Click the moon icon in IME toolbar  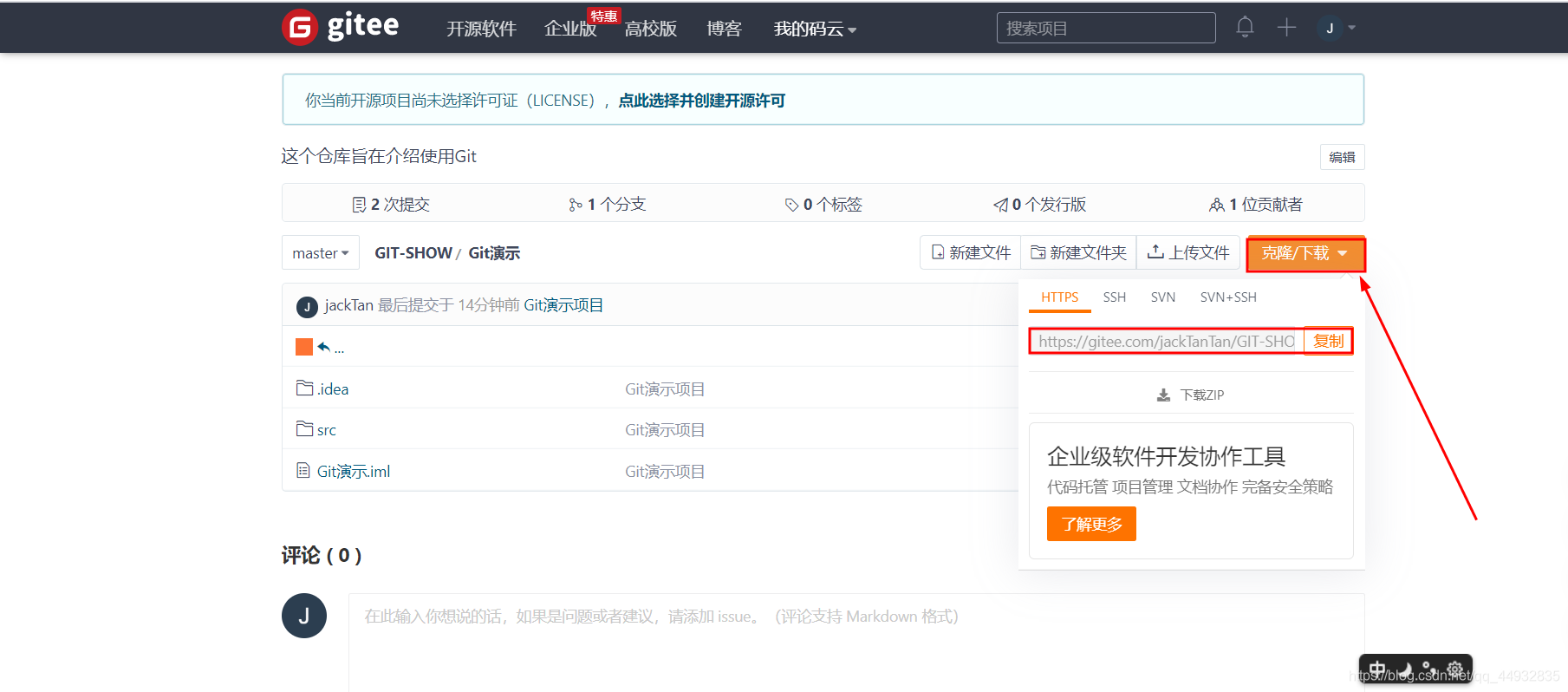1404,670
